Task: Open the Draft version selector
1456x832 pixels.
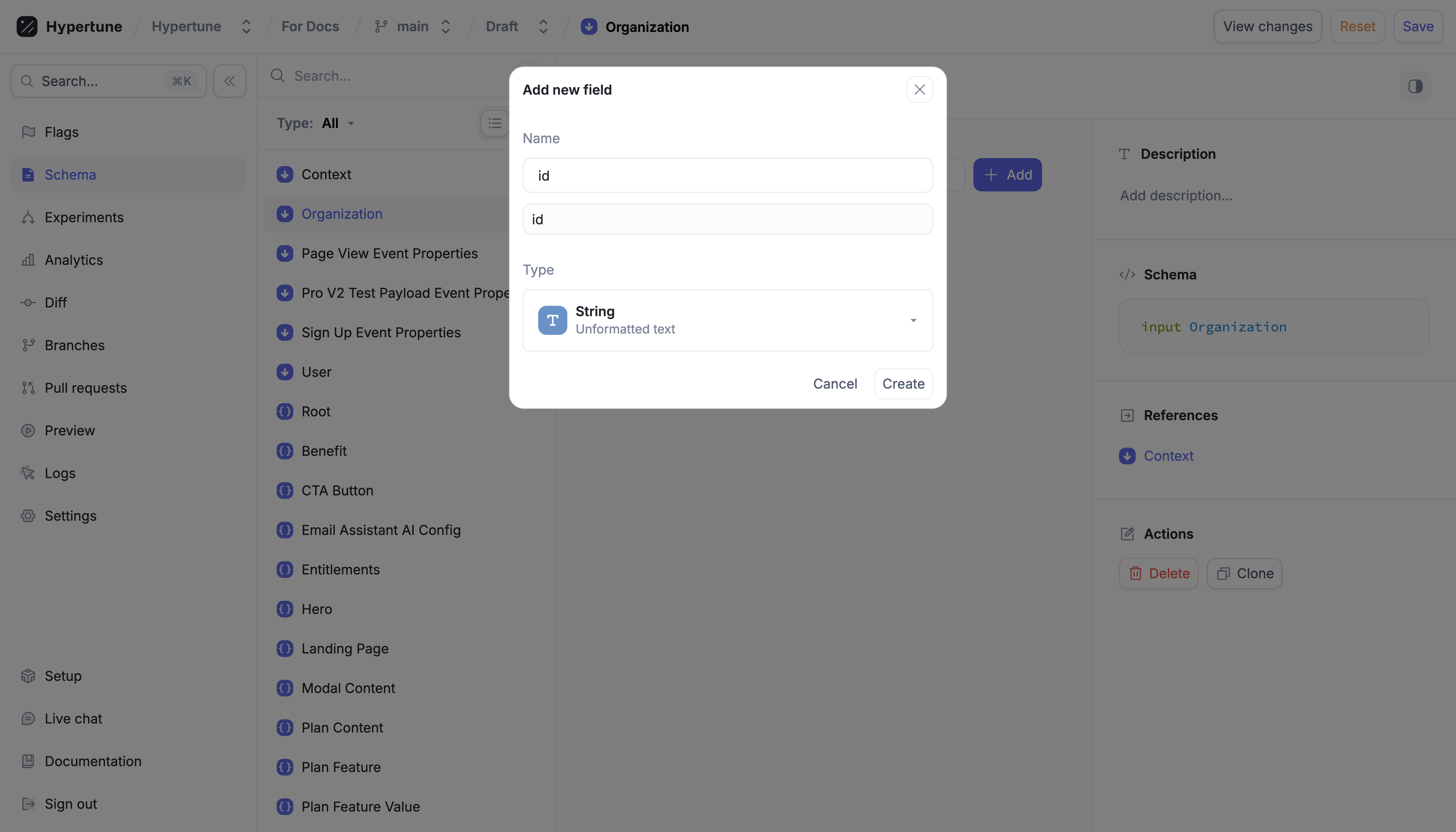Action: [x=543, y=27]
